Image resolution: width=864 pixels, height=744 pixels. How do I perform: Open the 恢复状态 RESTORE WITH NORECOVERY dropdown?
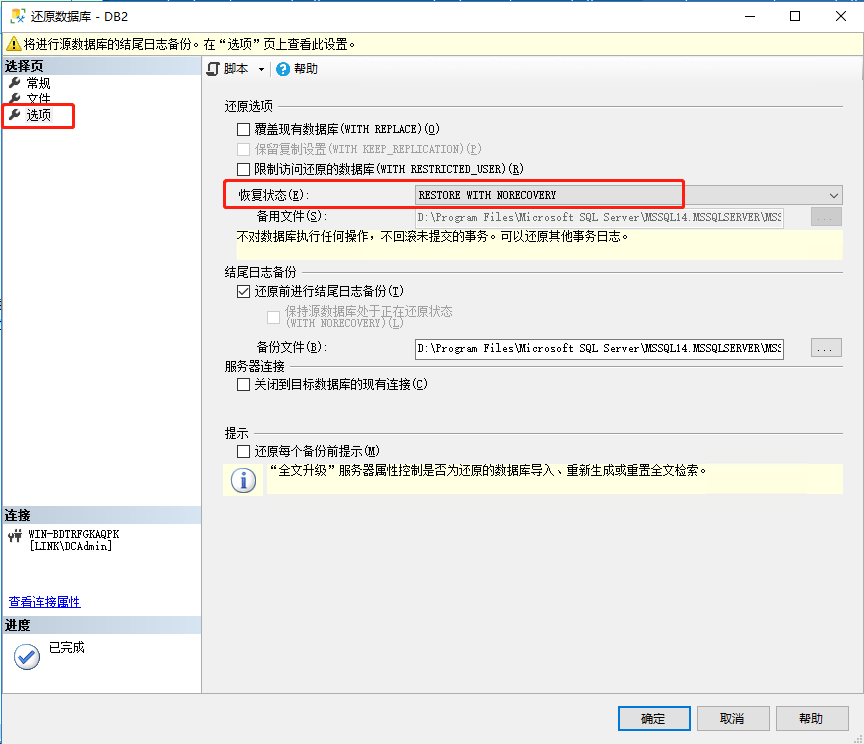629,195
